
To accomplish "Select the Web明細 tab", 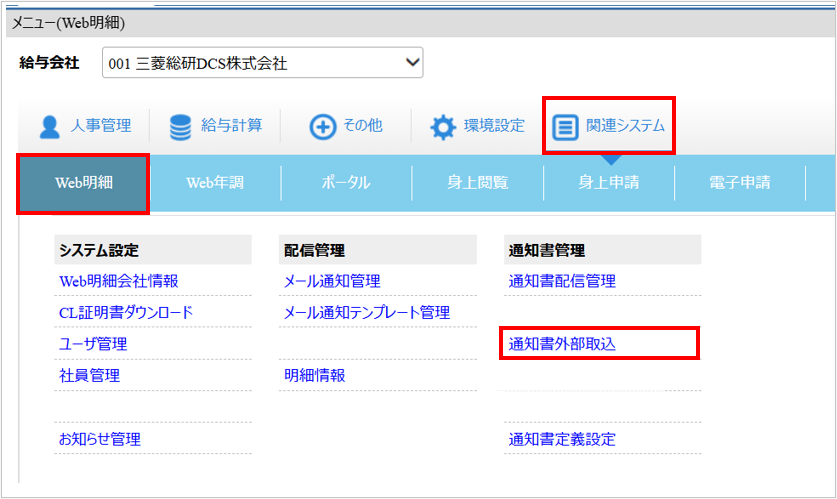I will point(83,183).
